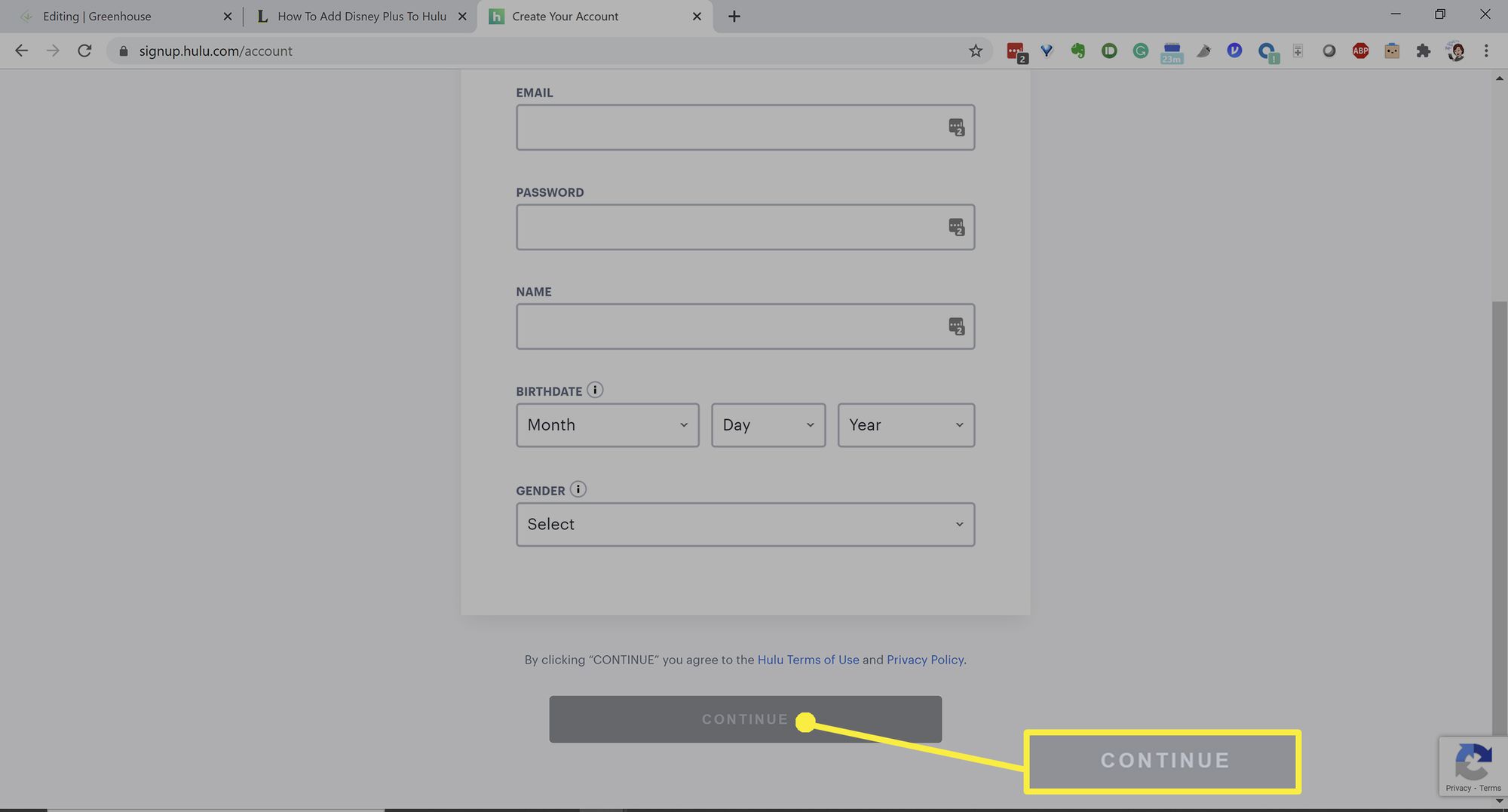The image size is (1508, 812).
Task: Click the browser back arrow
Action: (22, 51)
